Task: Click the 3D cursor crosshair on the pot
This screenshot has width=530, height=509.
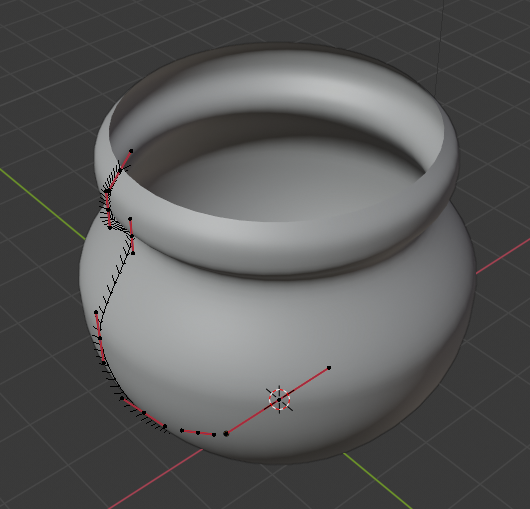Action: click(279, 399)
